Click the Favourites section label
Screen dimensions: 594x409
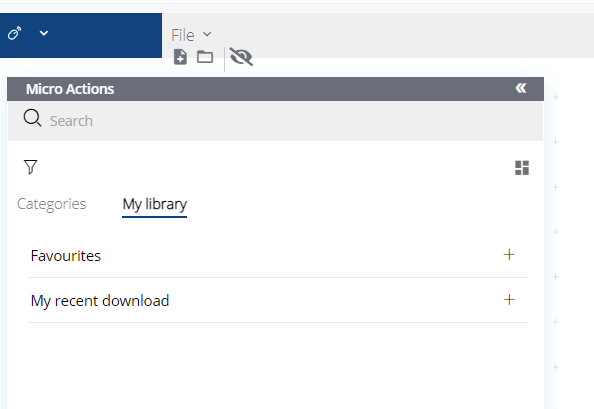66,256
